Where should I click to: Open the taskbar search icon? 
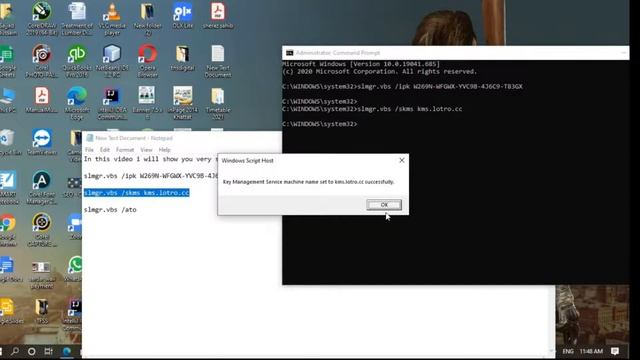pos(15,351)
